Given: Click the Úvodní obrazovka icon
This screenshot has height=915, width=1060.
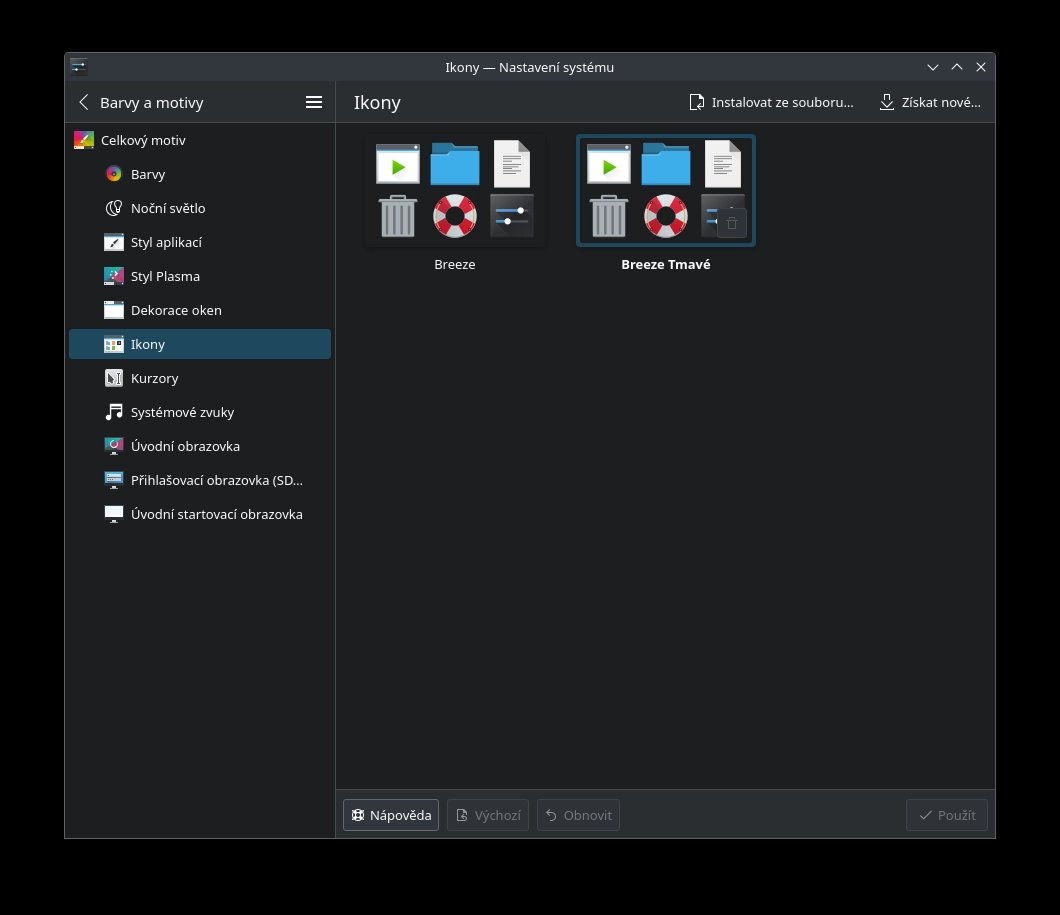Looking at the screenshot, I should tap(114, 446).
